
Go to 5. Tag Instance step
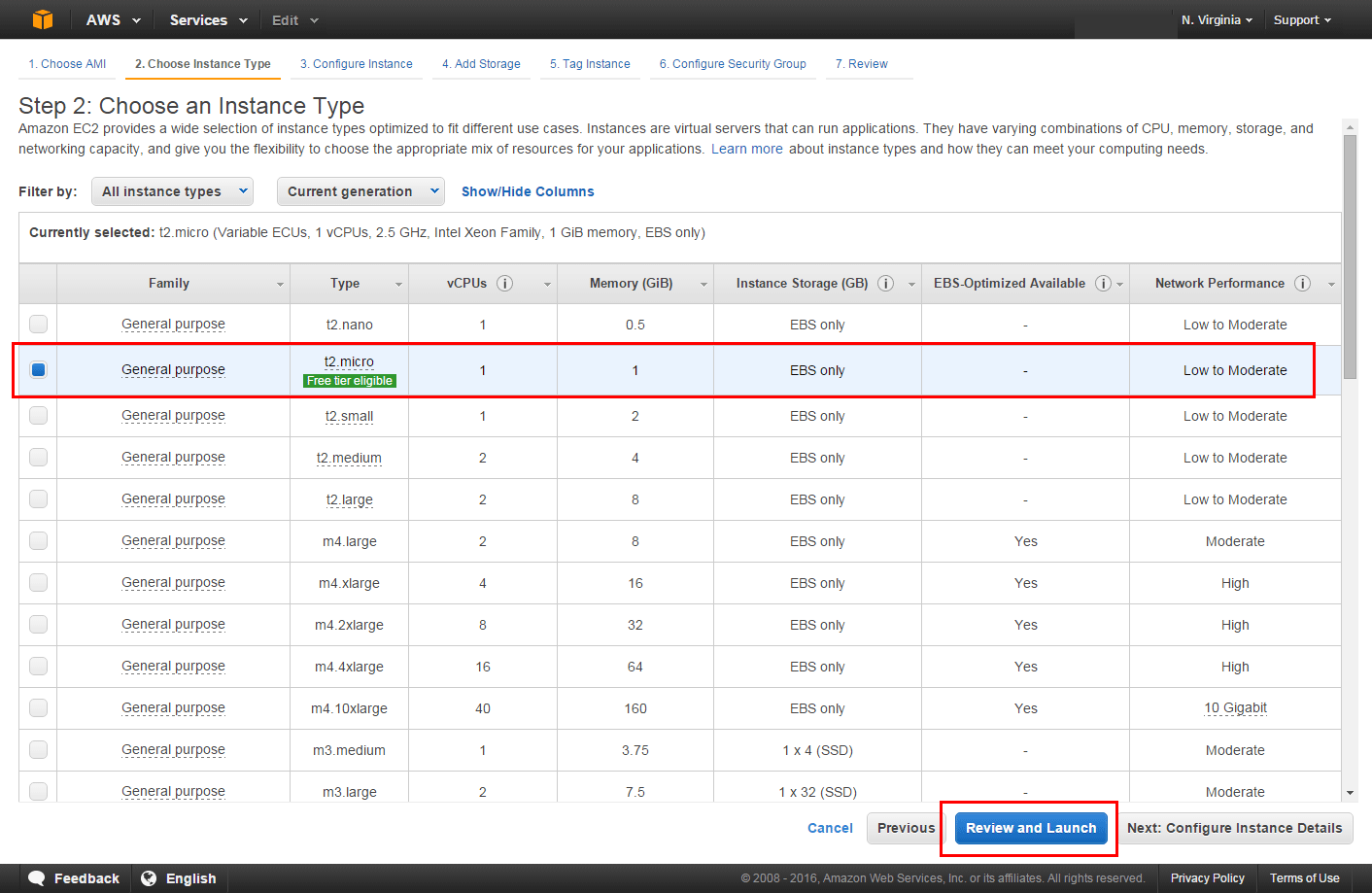590,64
